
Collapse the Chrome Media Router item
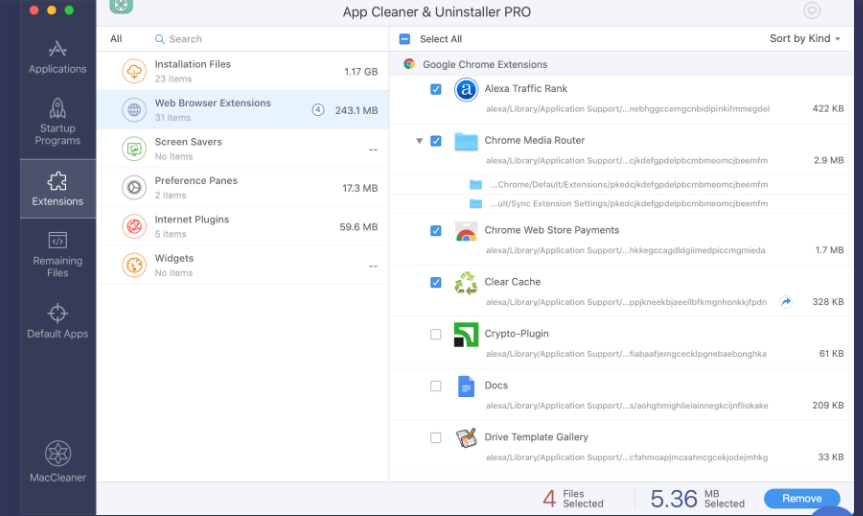[420, 141]
